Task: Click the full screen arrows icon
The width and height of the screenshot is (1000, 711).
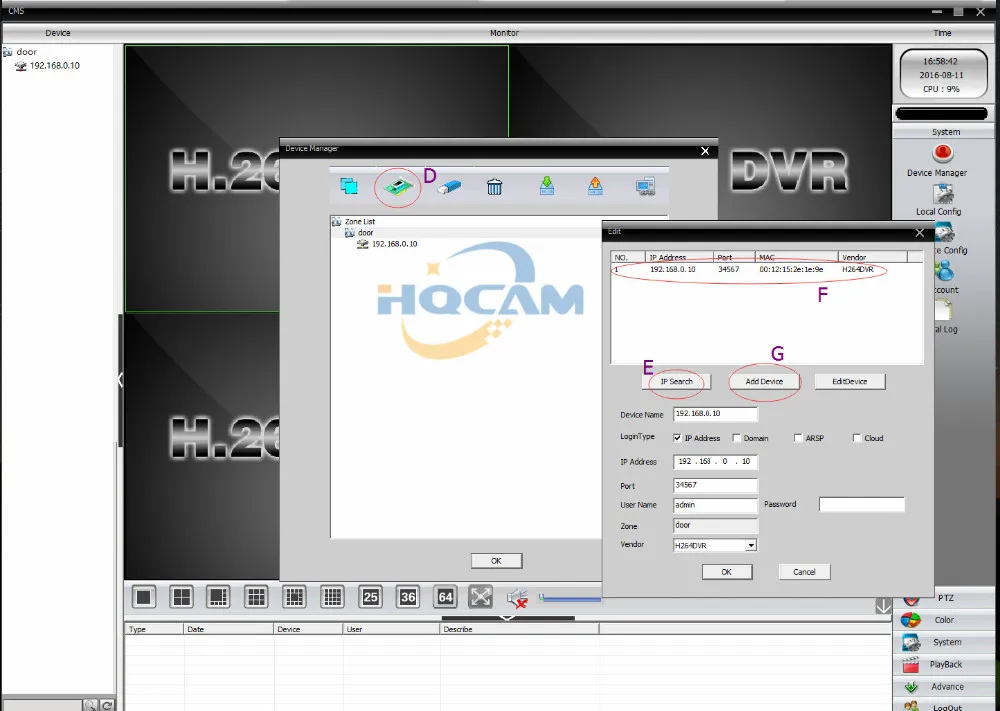Action: pyautogui.click(x=481, y=597)
